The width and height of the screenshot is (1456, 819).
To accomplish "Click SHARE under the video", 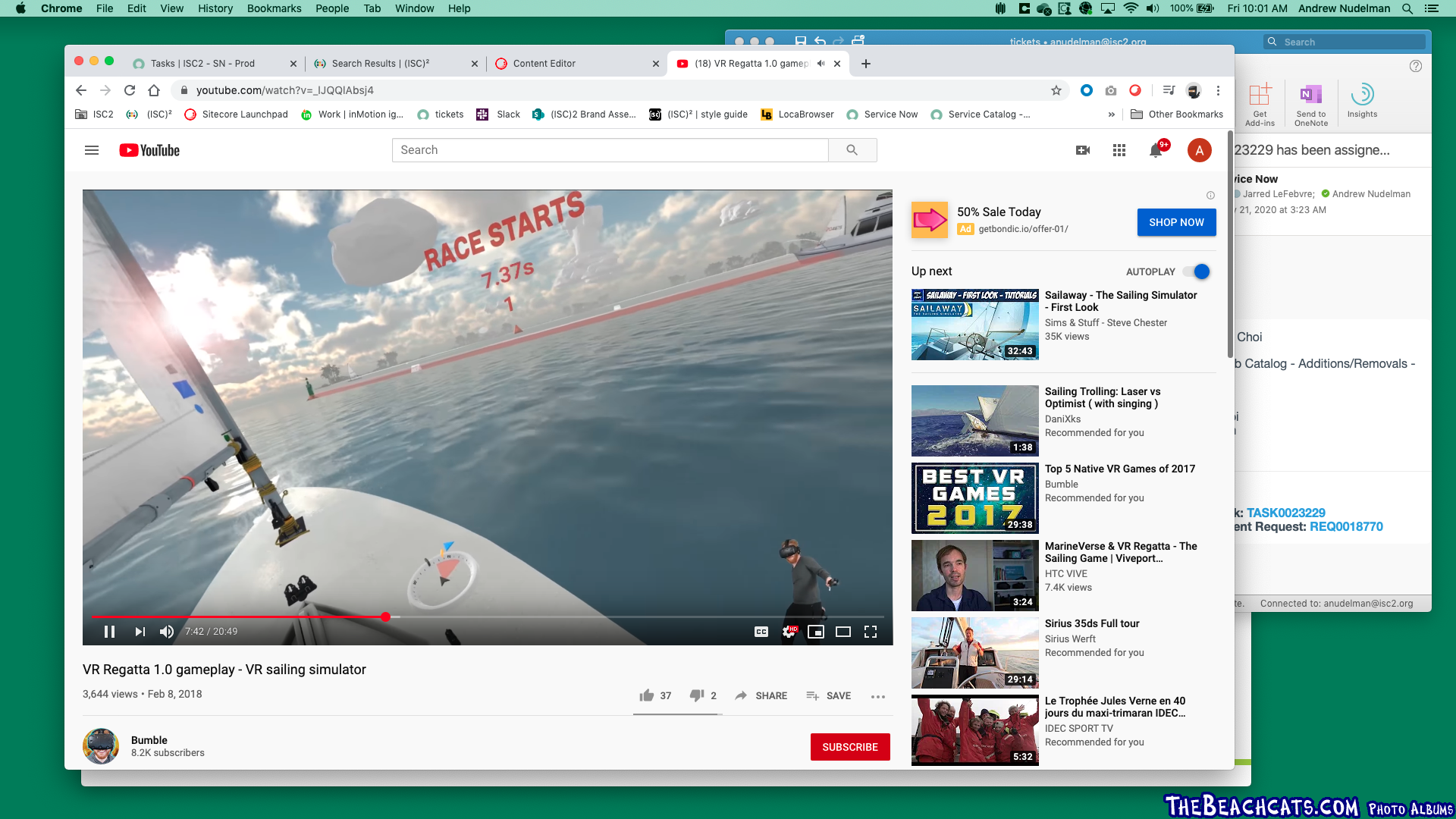I will coord(761,695).
